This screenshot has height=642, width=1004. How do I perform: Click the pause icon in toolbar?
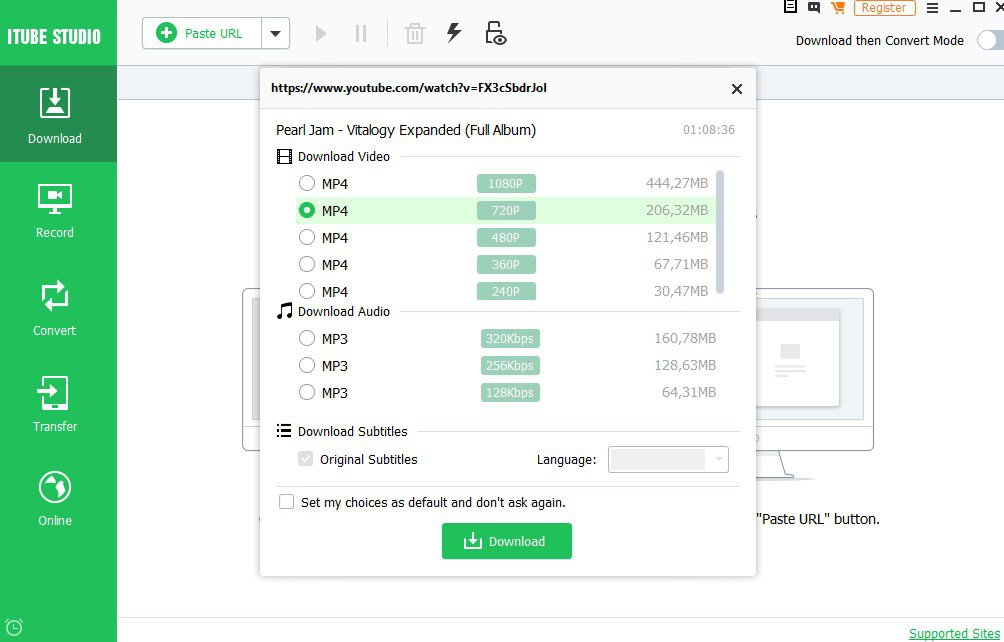point(361,34)
